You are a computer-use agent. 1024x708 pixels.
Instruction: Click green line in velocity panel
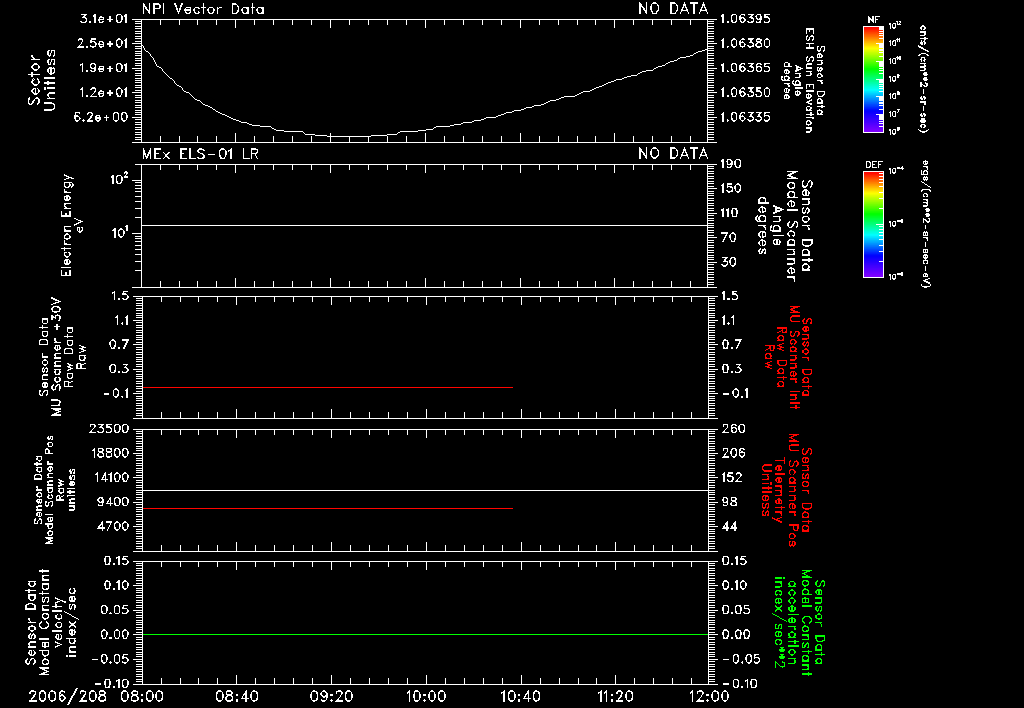tap(425, 634)
